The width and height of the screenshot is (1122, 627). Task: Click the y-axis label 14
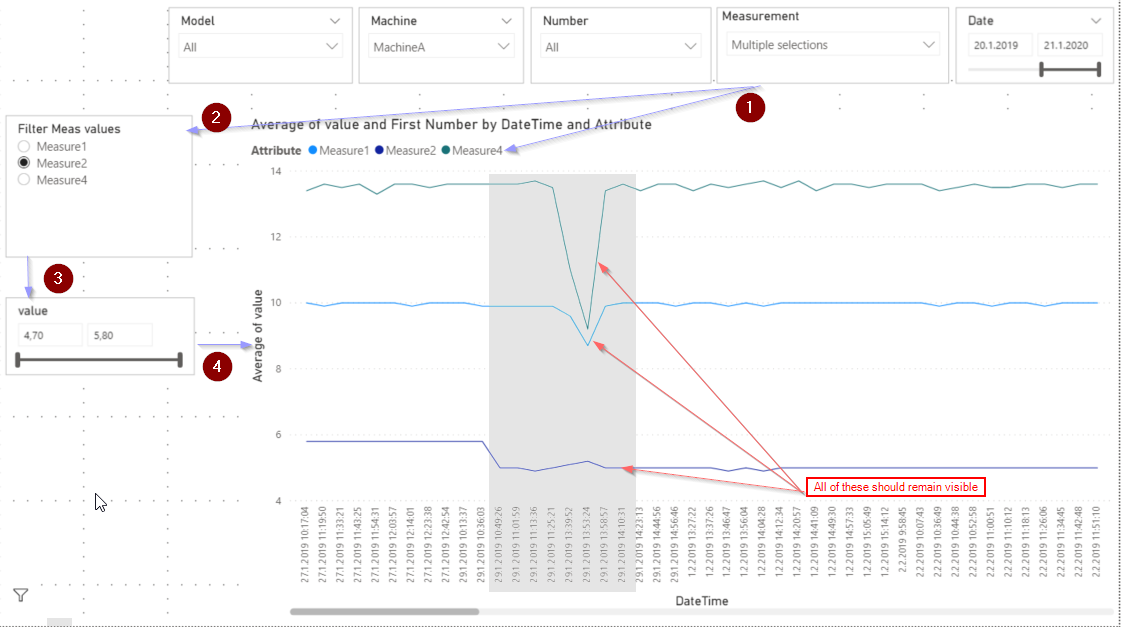point(275,171)
